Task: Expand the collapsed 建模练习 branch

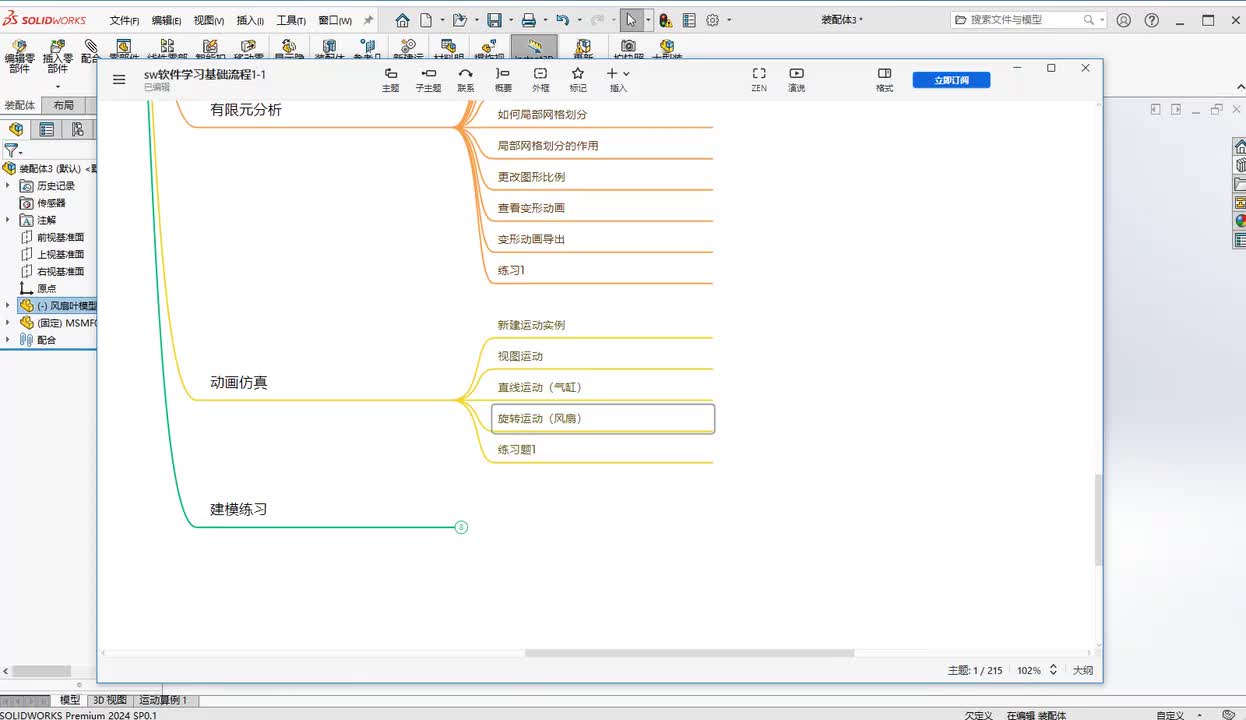Action: (x=461, y=527)
